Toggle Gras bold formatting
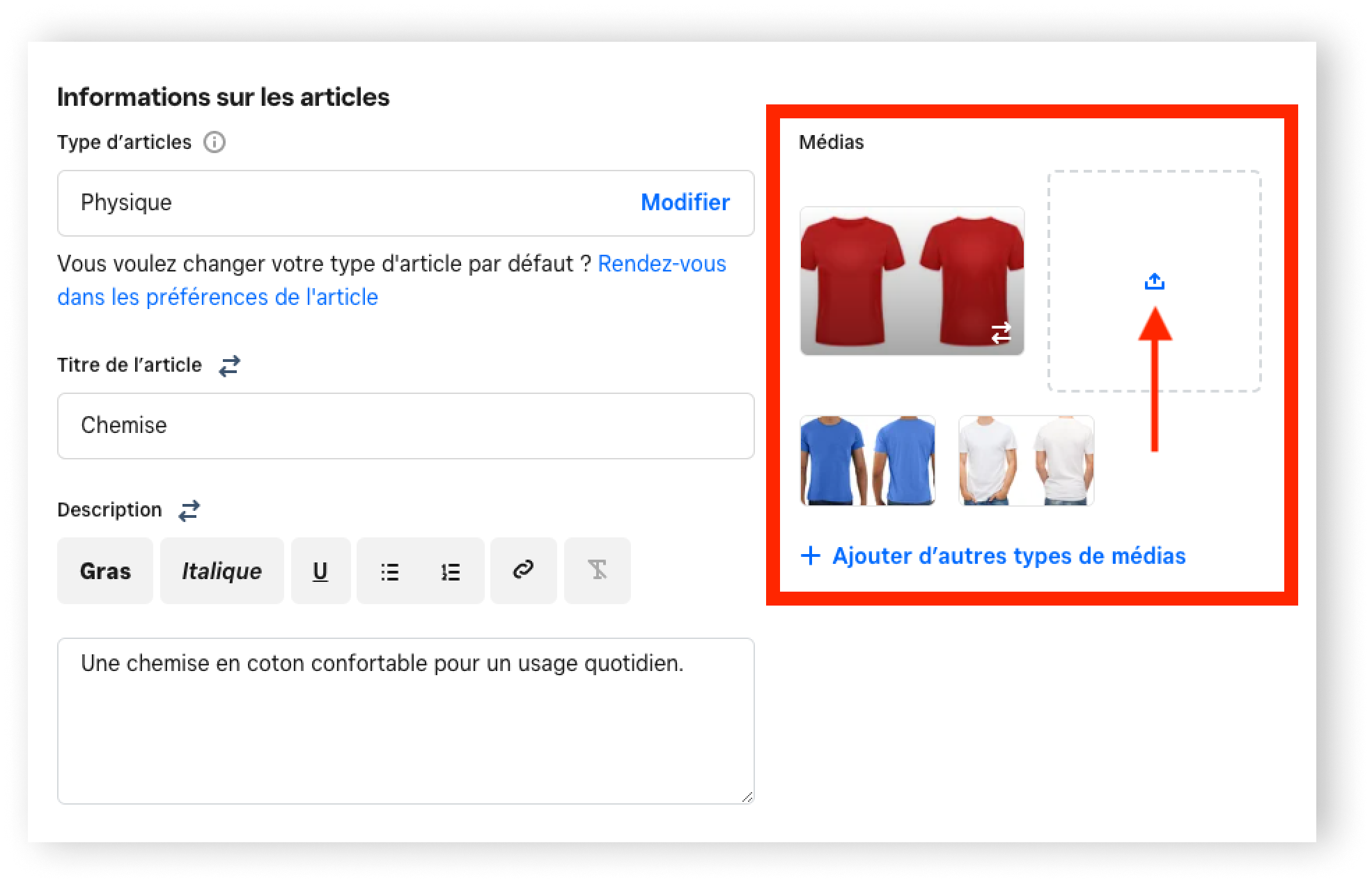1372x884 pixels. coord(105,571)
